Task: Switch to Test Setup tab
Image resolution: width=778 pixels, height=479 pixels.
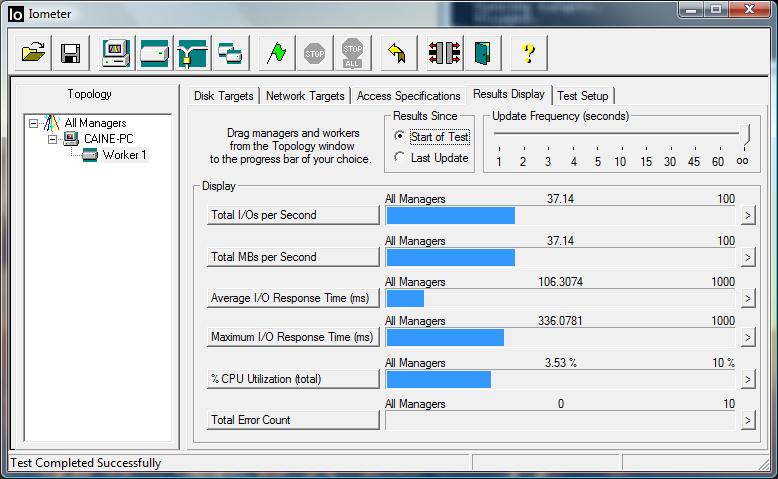Action: [583, 96]
